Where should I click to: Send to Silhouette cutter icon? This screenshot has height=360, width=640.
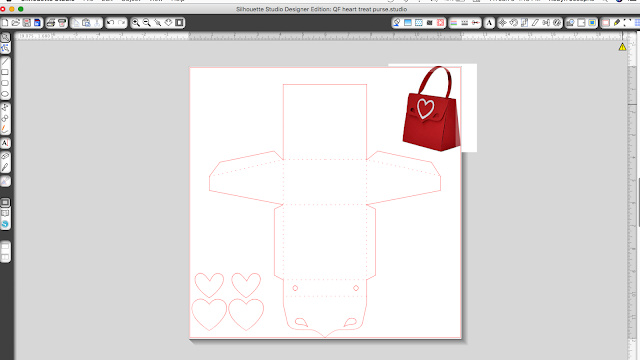coord(62,23)
